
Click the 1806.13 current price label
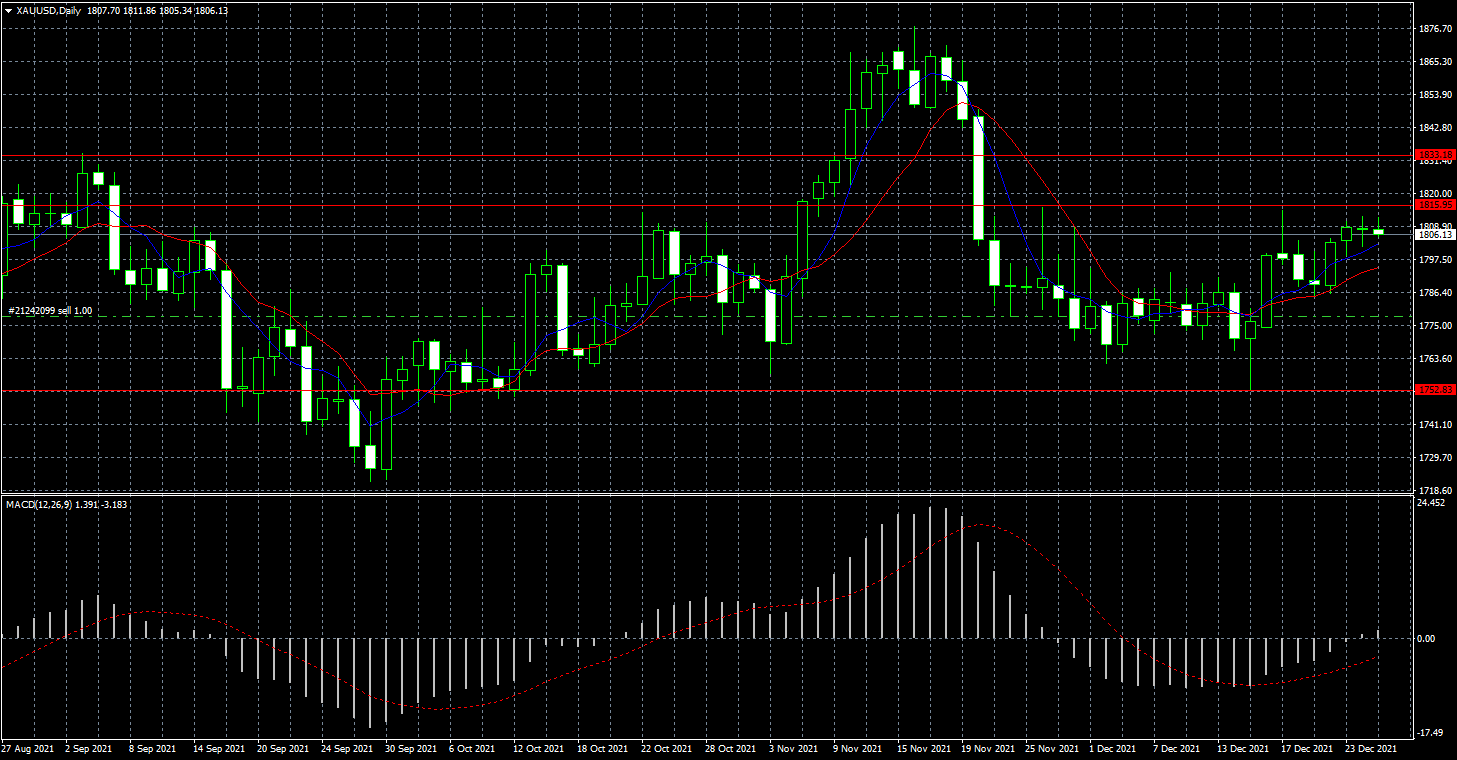point(1435,235)
